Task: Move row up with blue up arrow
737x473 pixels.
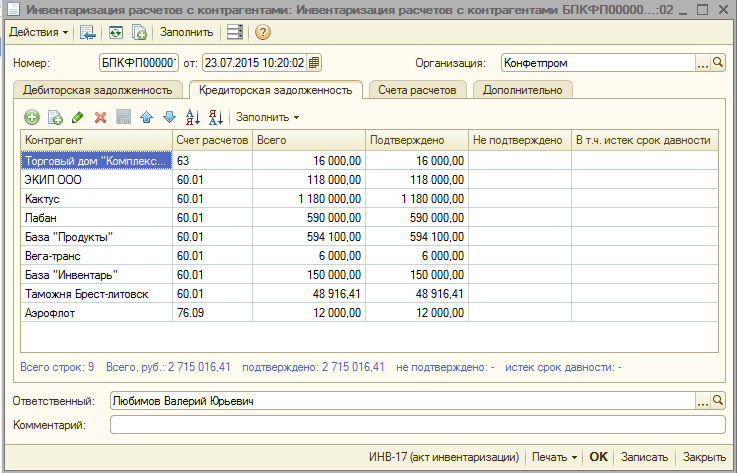Action: pyautogui.click(x=147, y=117)
